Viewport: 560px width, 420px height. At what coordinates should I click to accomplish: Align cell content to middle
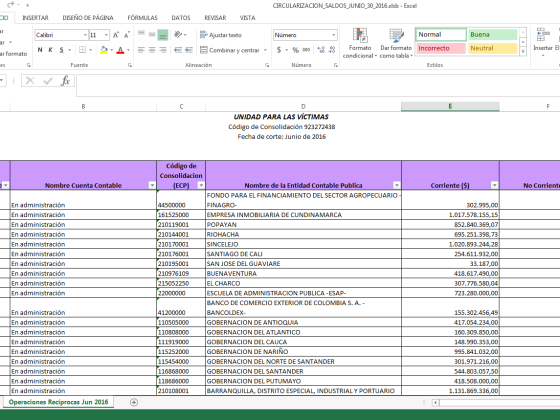(x=152, y=35)
